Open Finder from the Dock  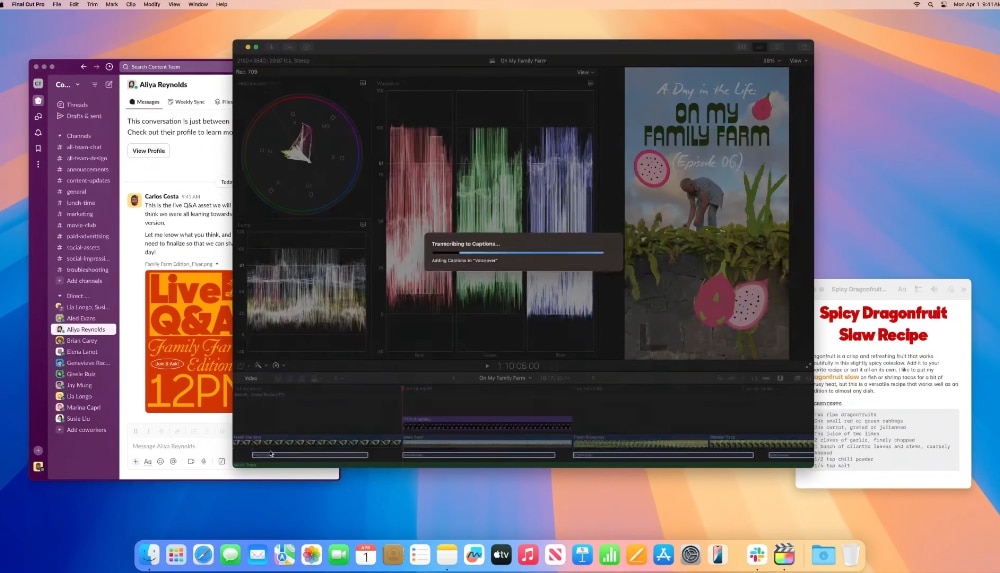[x=149, y=554]
